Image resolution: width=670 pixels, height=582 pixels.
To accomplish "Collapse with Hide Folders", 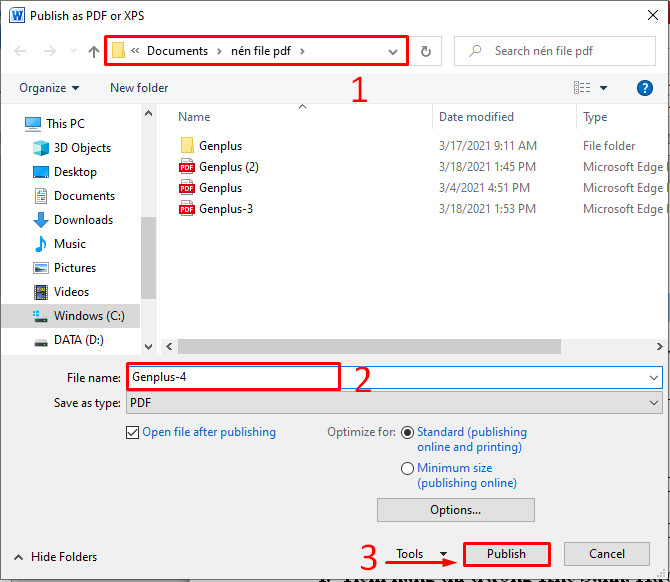I will click(x=56, y=557).
